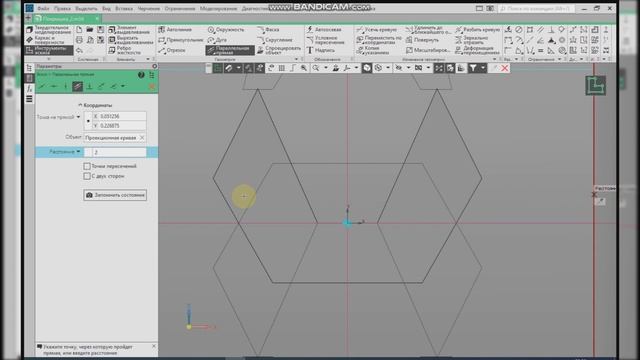Image resolution: width=640 pixels, height=360 pixels.
Task: Open file folder icon
Action: [x=90, y=30]
